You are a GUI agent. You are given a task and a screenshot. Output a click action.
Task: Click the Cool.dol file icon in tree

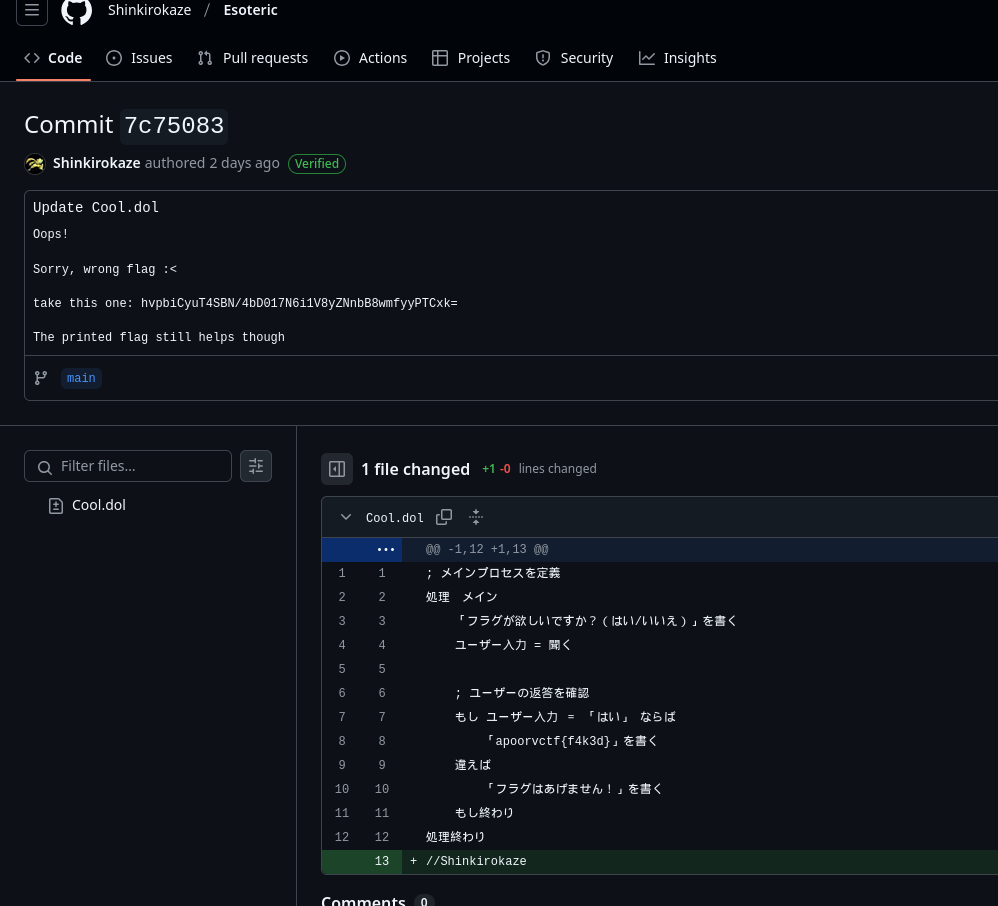56,506
